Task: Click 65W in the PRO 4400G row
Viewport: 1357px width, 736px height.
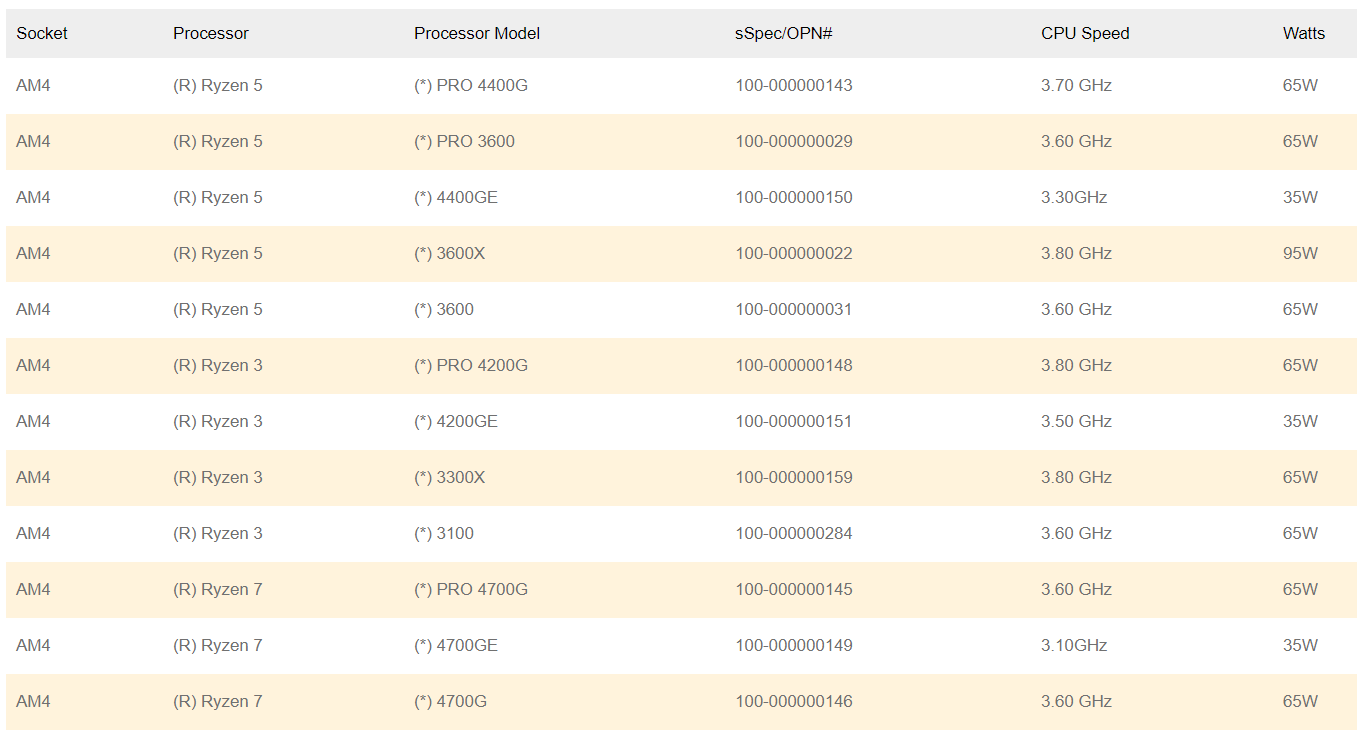Action: [1300, 86]
